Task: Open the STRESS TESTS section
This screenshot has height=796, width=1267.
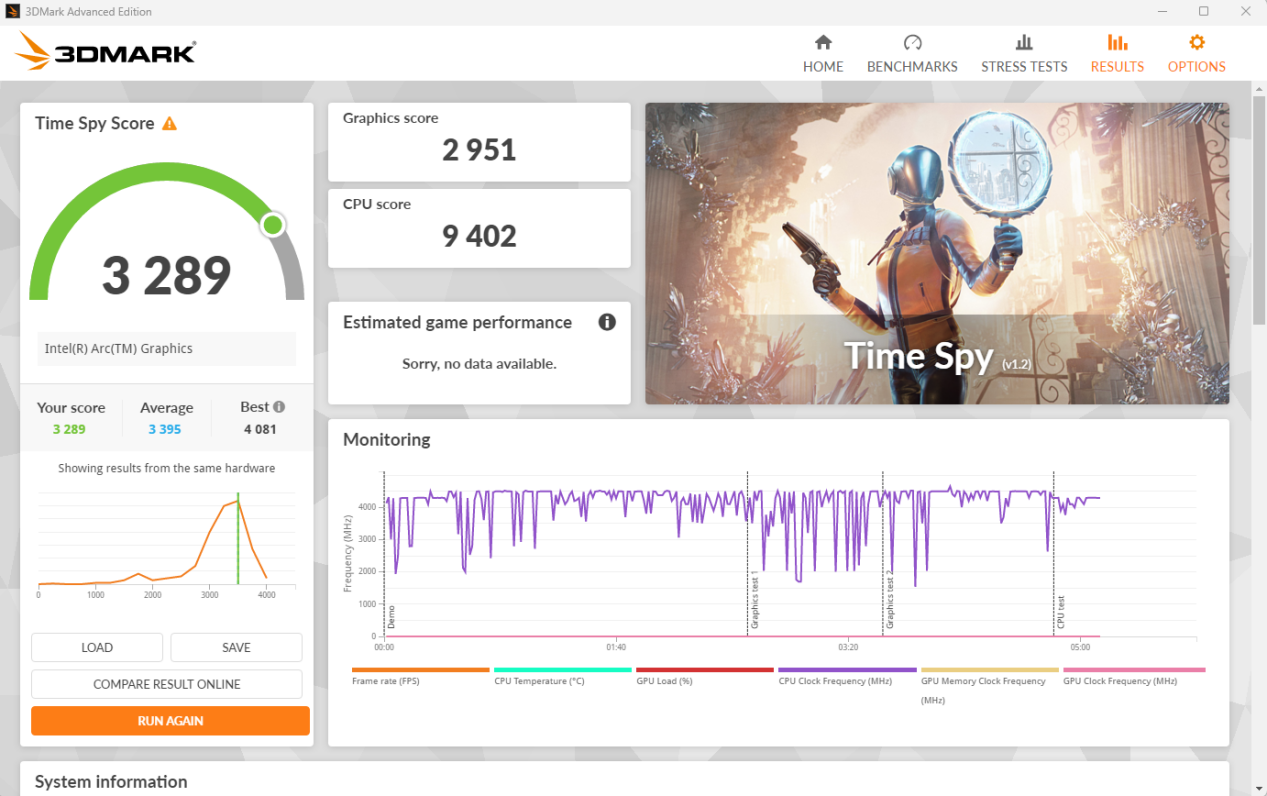Action: pos(1024,54)
